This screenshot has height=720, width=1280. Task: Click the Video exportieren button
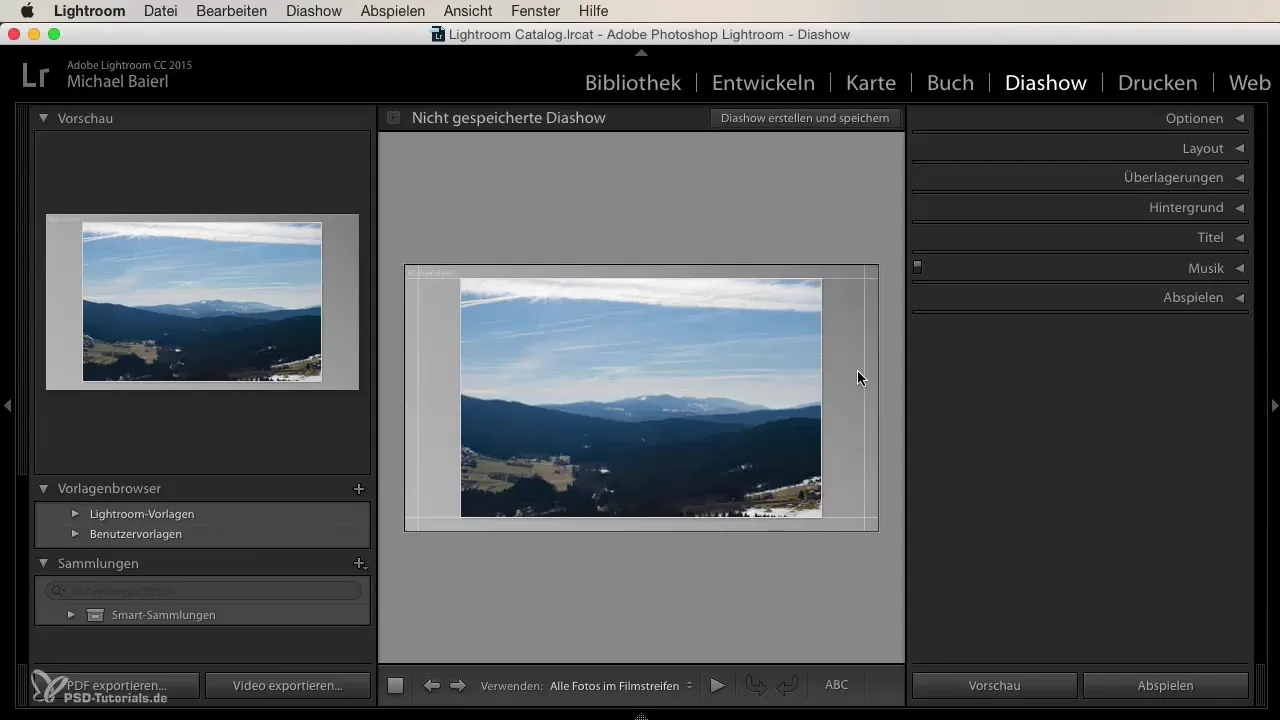click(x=287, y=686)
